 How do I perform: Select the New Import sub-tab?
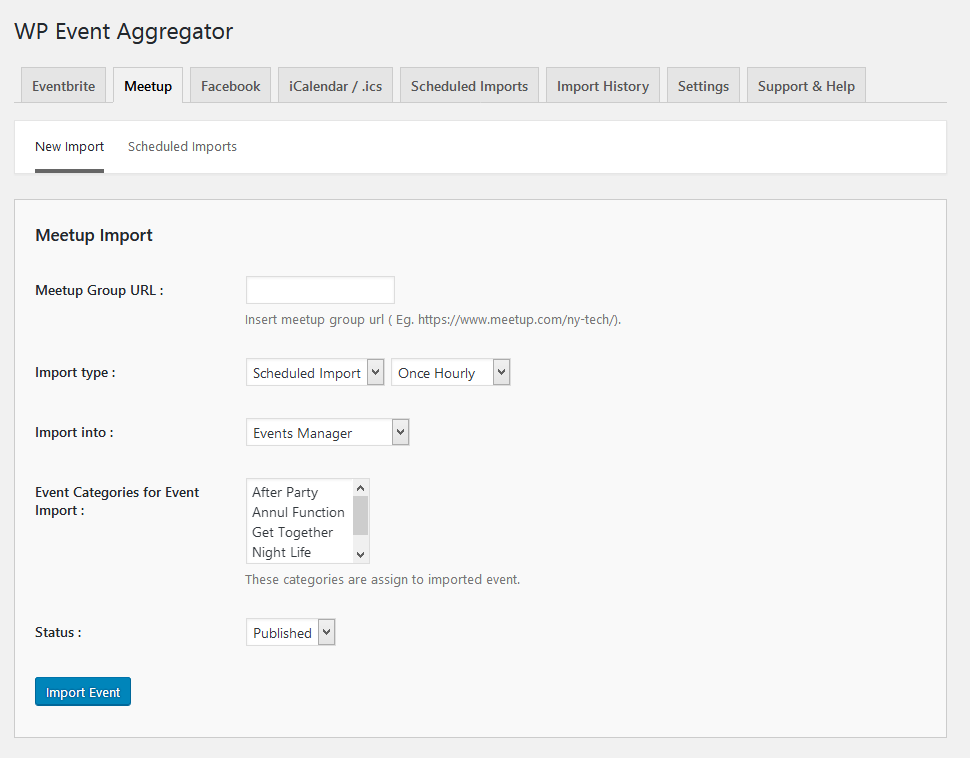(69, 147)
